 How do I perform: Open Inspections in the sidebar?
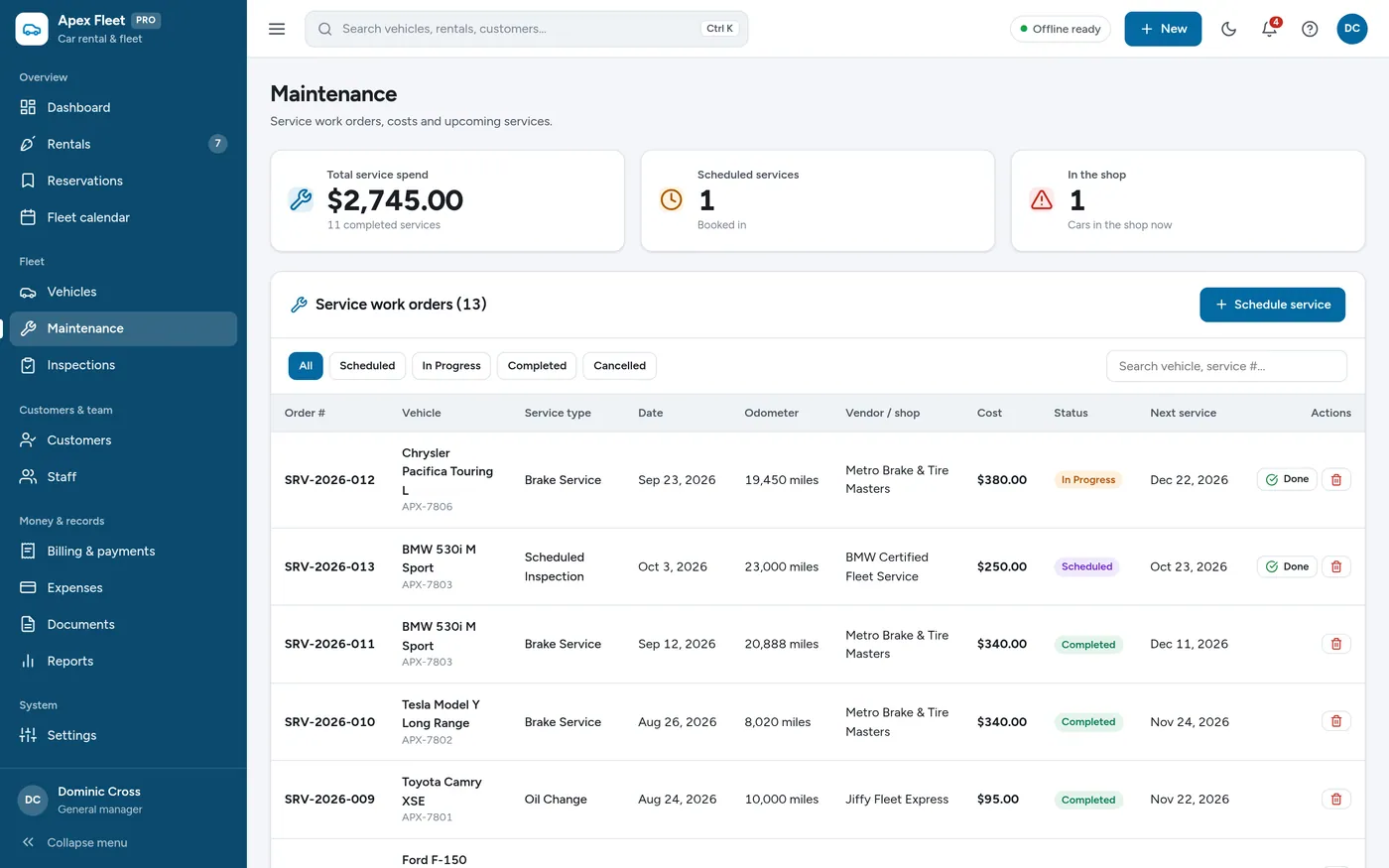(123, 365)
